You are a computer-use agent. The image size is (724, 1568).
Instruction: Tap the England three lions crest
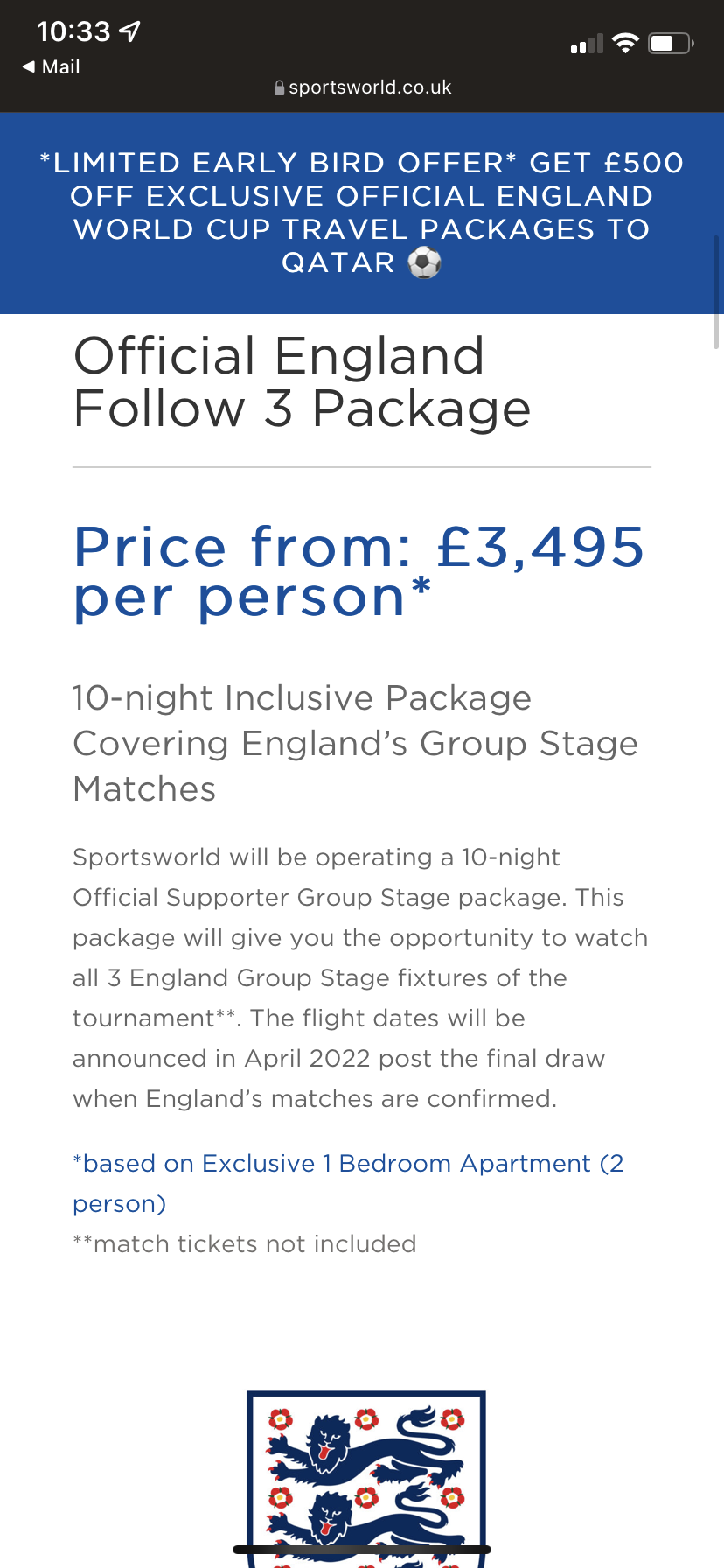(365, 1477)
